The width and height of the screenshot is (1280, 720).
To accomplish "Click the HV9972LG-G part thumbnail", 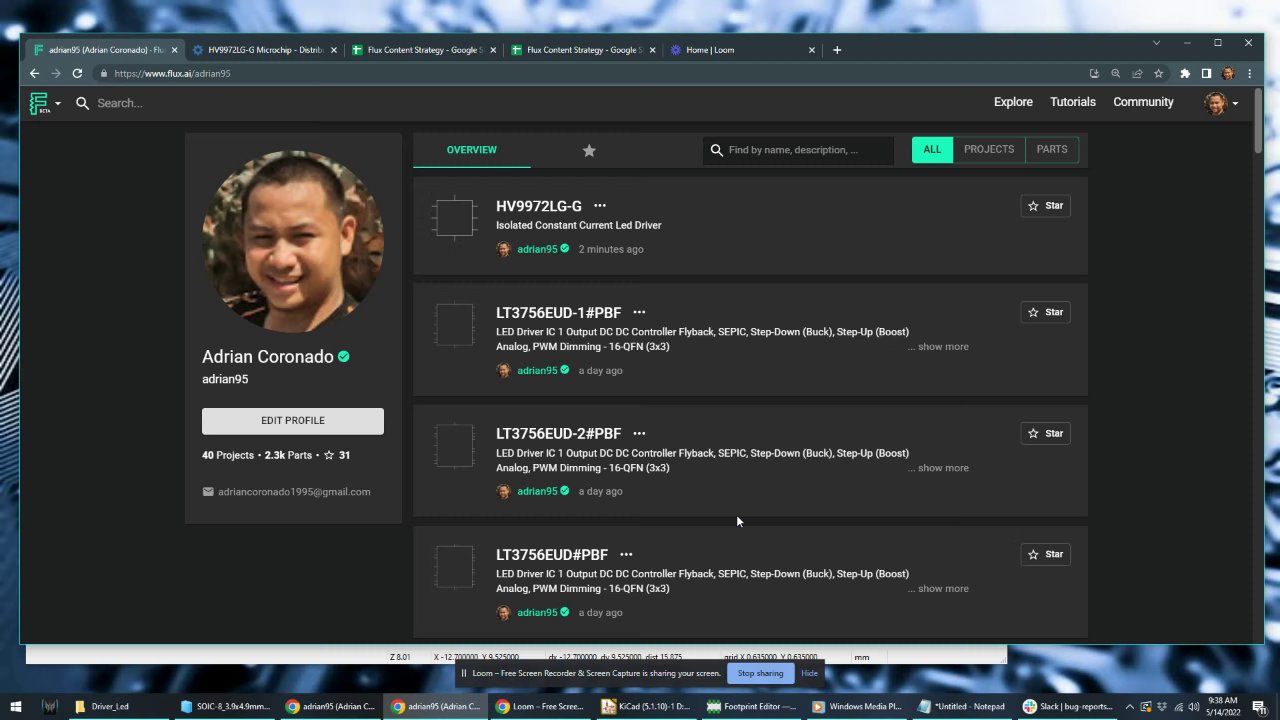I will [x=454, y=218].
